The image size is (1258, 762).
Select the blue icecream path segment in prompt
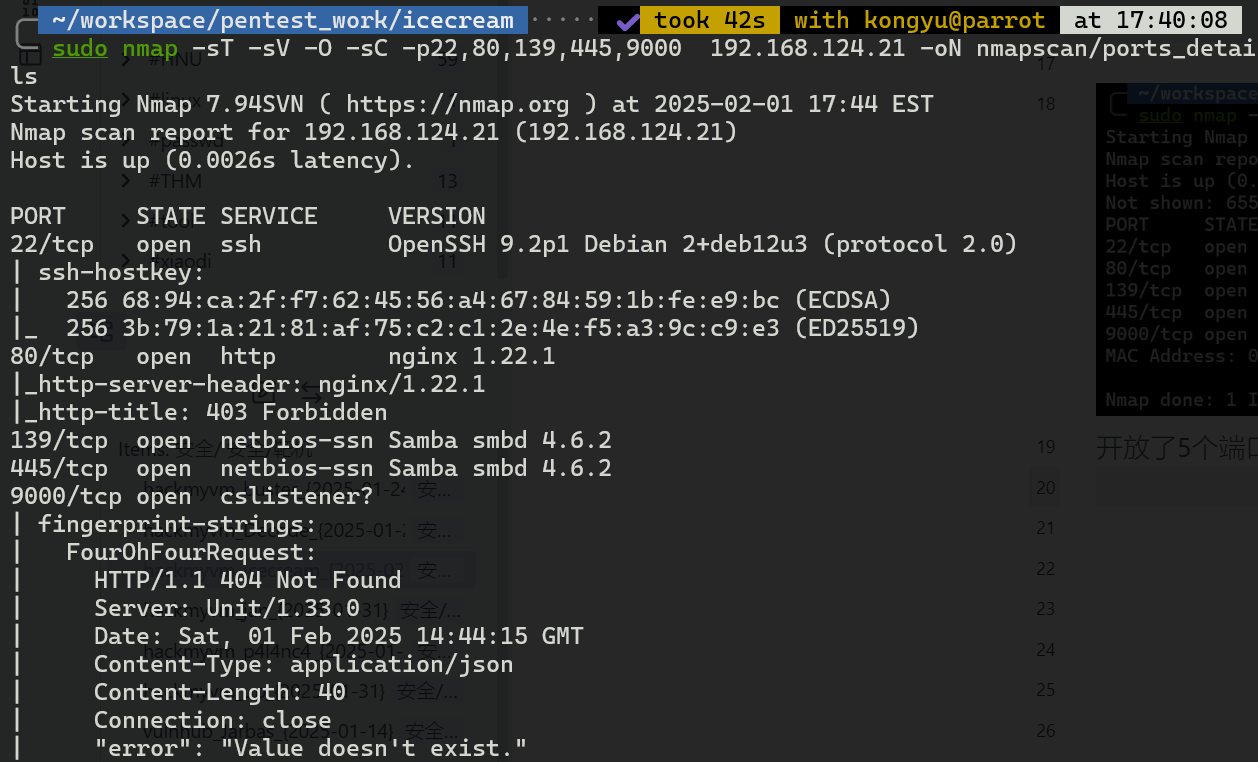(x=280, y=20)
